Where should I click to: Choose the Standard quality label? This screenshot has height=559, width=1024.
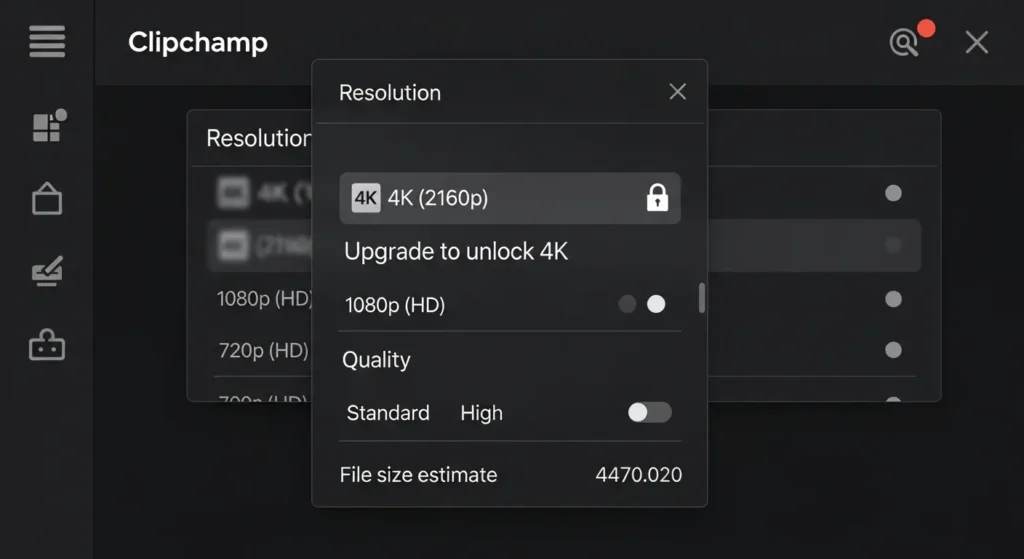pyautogui.click(x=388, y=413)
